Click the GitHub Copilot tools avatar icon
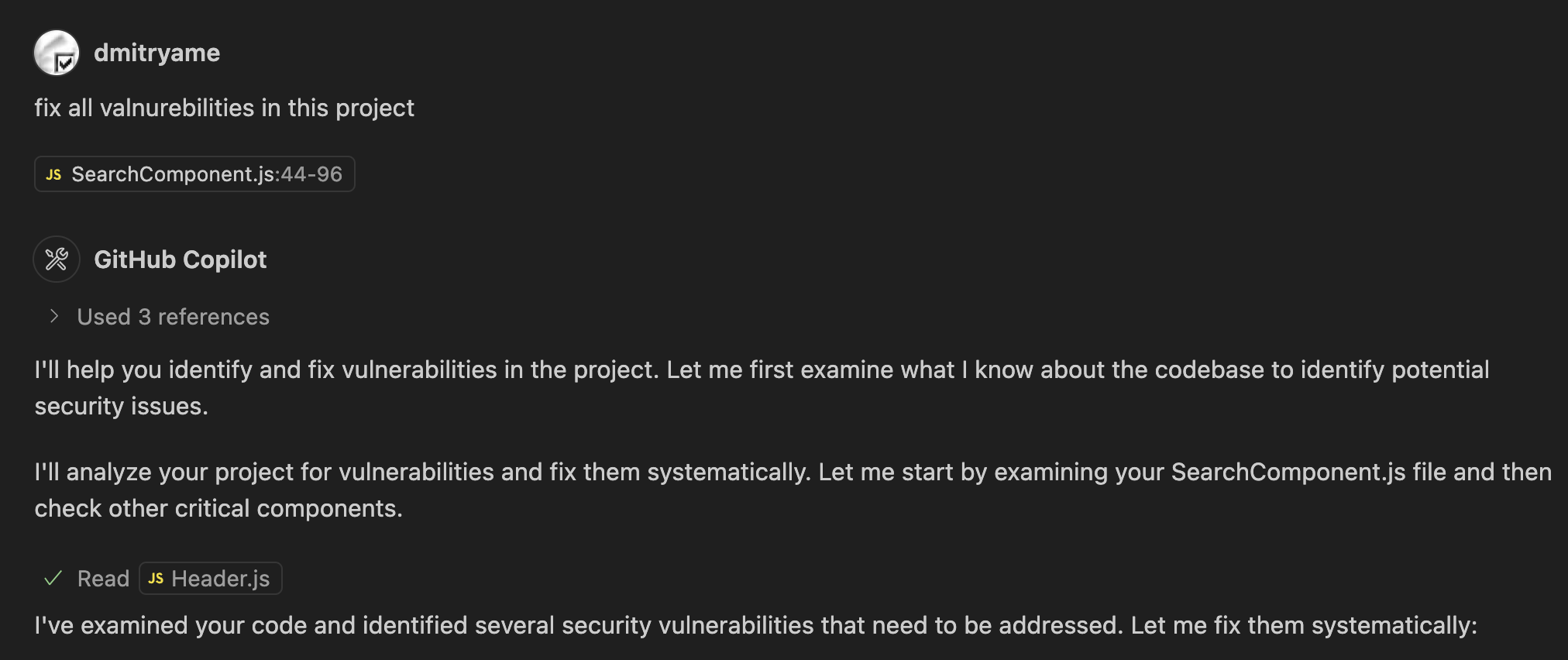1568x660 pixels. click(57, 259)
